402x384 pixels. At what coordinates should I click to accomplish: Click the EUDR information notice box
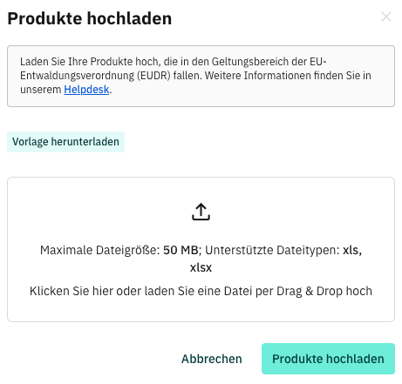click(201, 76)
